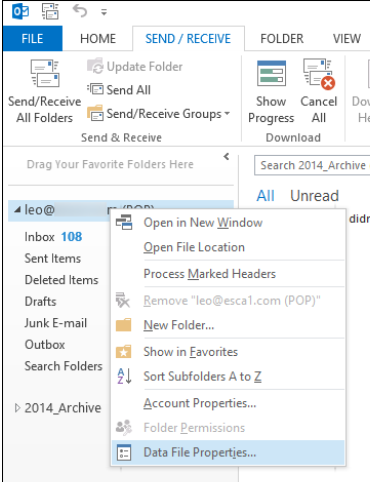
Task: Click the Undo arrow in quick access toolbar
Action: pyautogui.click(x=80, y=11)
